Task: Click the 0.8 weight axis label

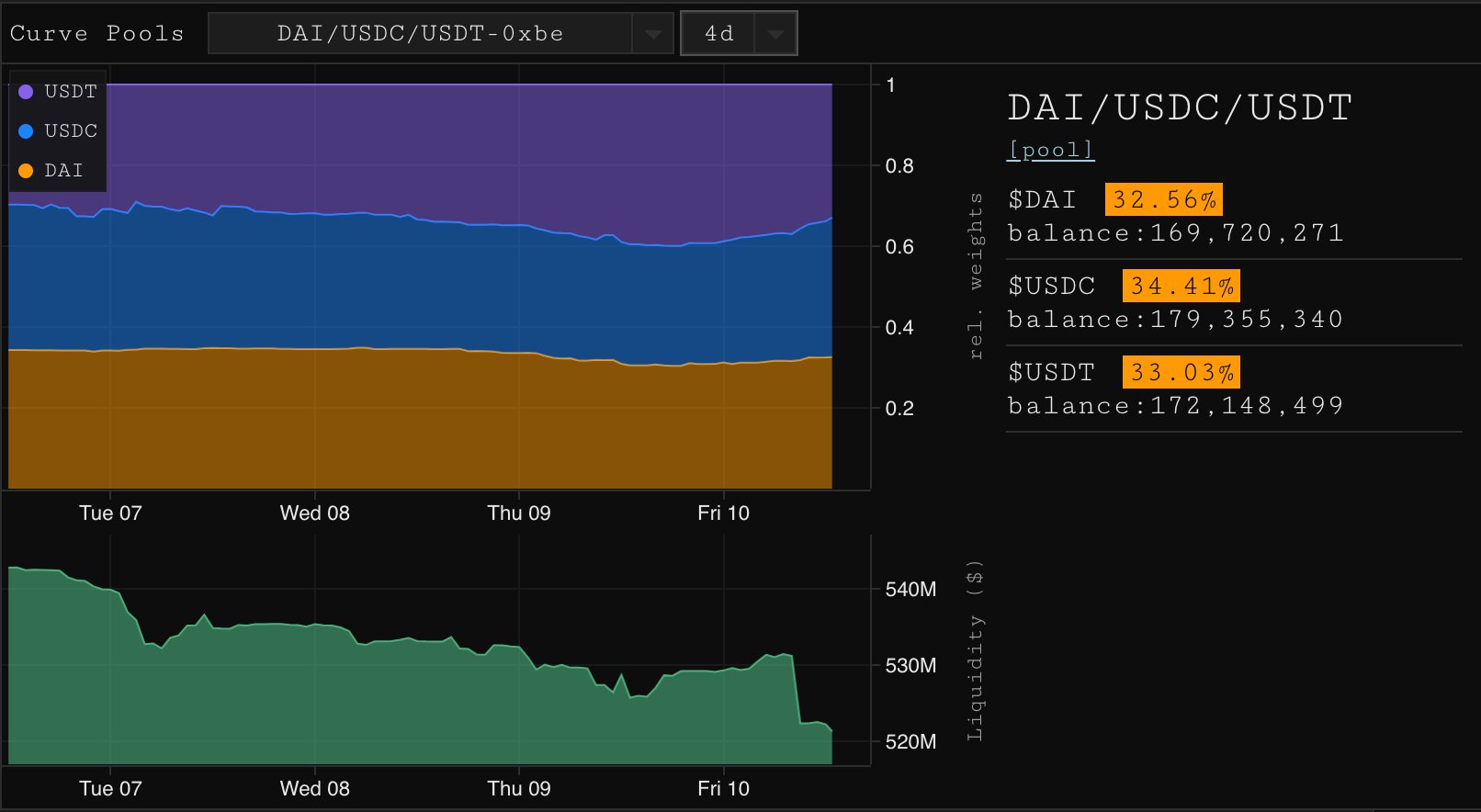Action: click(899, 166)
